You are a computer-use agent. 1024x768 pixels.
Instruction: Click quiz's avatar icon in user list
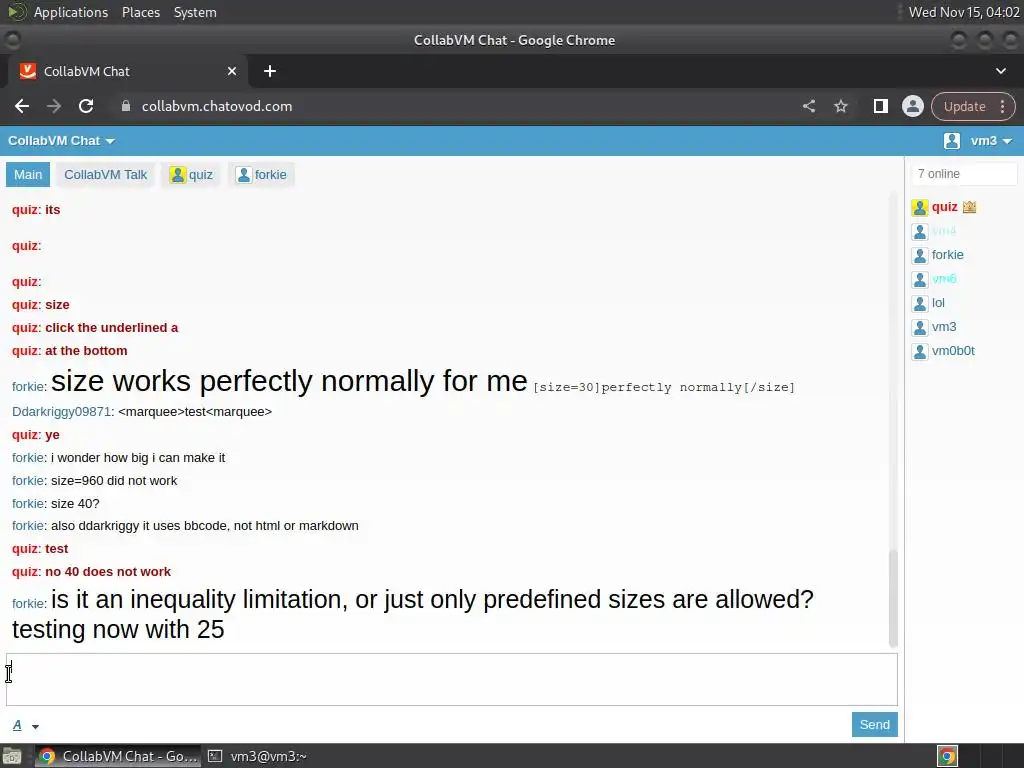tap(920, 208)
